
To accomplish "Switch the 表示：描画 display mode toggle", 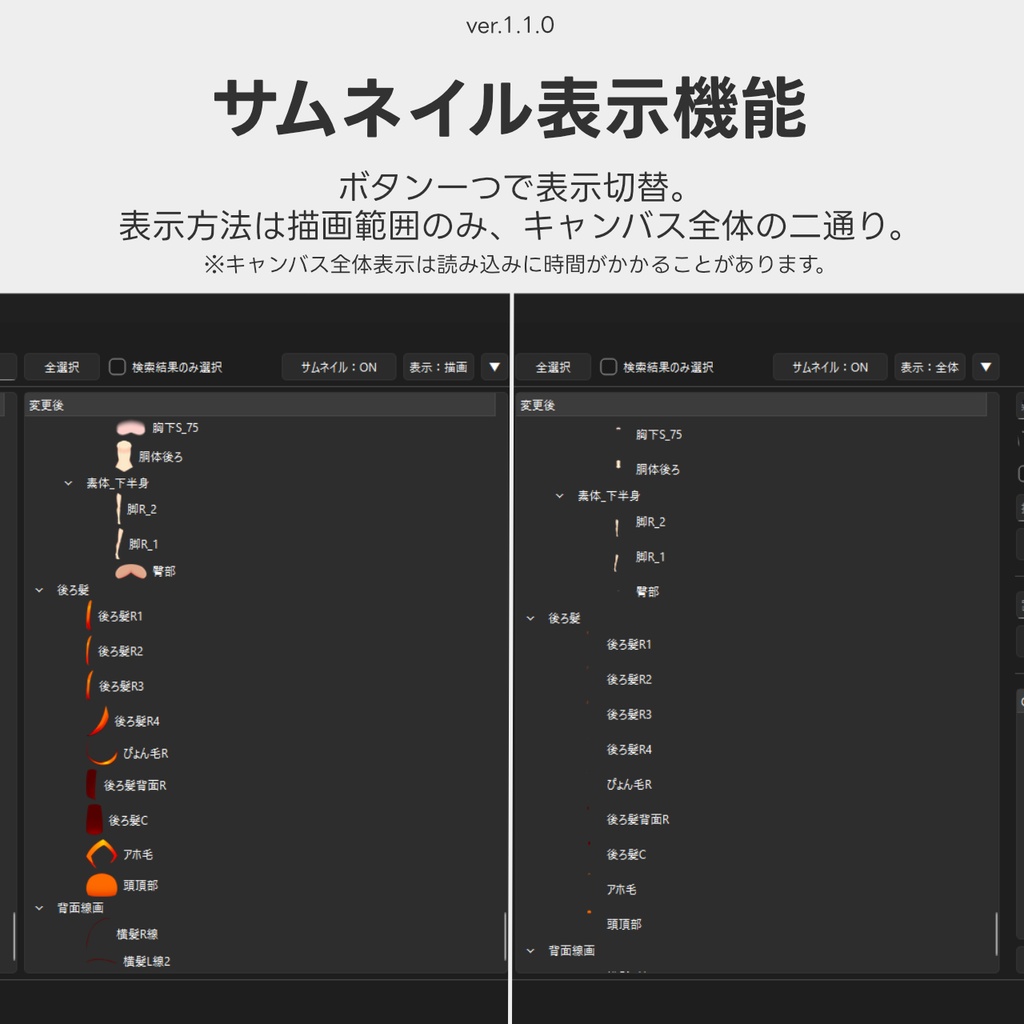I will [438, 367].
